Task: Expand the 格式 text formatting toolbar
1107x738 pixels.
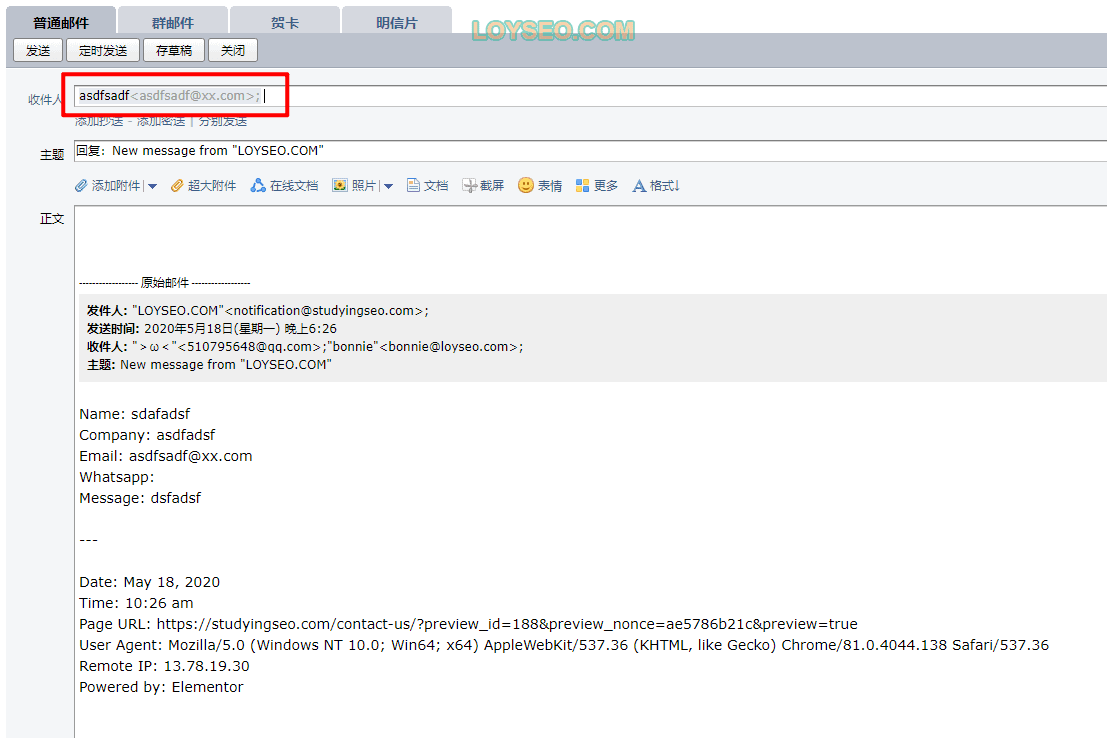Action: coord(640,186)
